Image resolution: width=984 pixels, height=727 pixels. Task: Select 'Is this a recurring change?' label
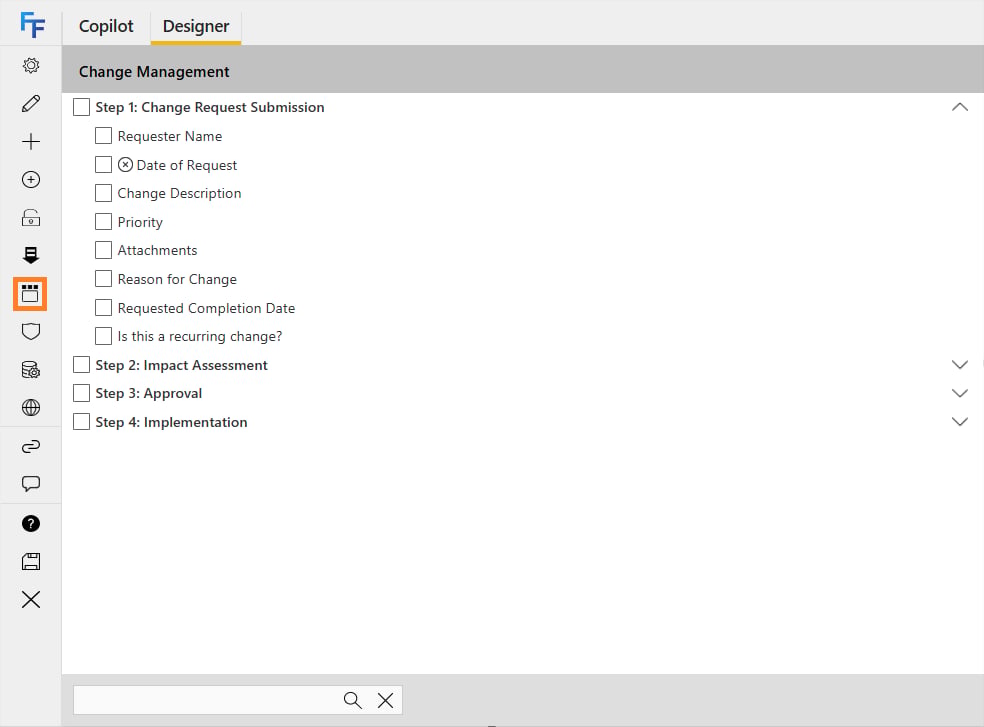200,337
